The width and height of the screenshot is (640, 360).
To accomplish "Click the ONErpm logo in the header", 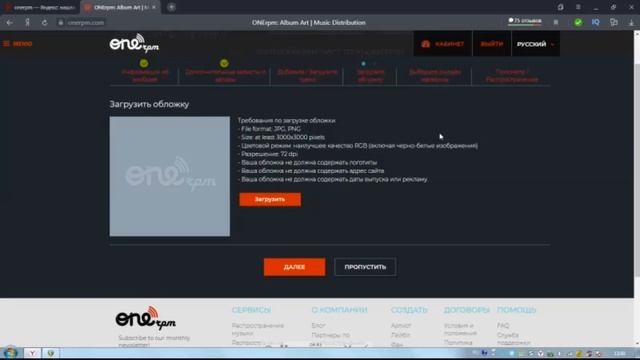I will (134, 43).
